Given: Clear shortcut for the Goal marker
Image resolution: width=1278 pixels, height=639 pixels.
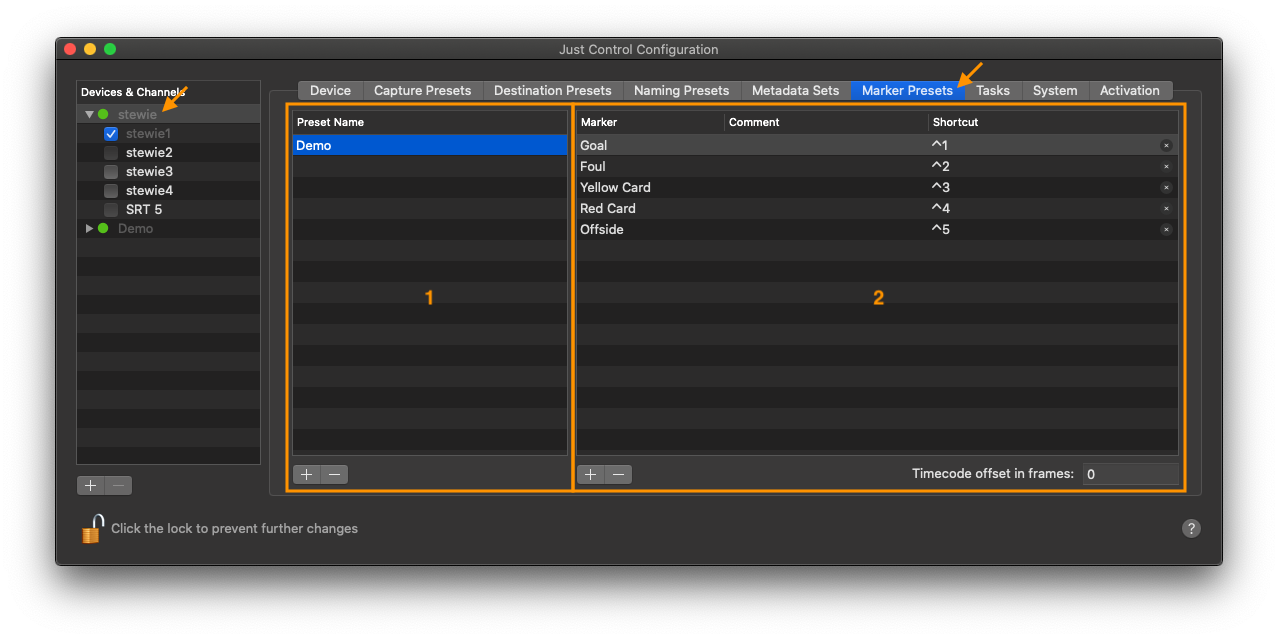Looking at the screenshot, I should (x=1166, y=146).
